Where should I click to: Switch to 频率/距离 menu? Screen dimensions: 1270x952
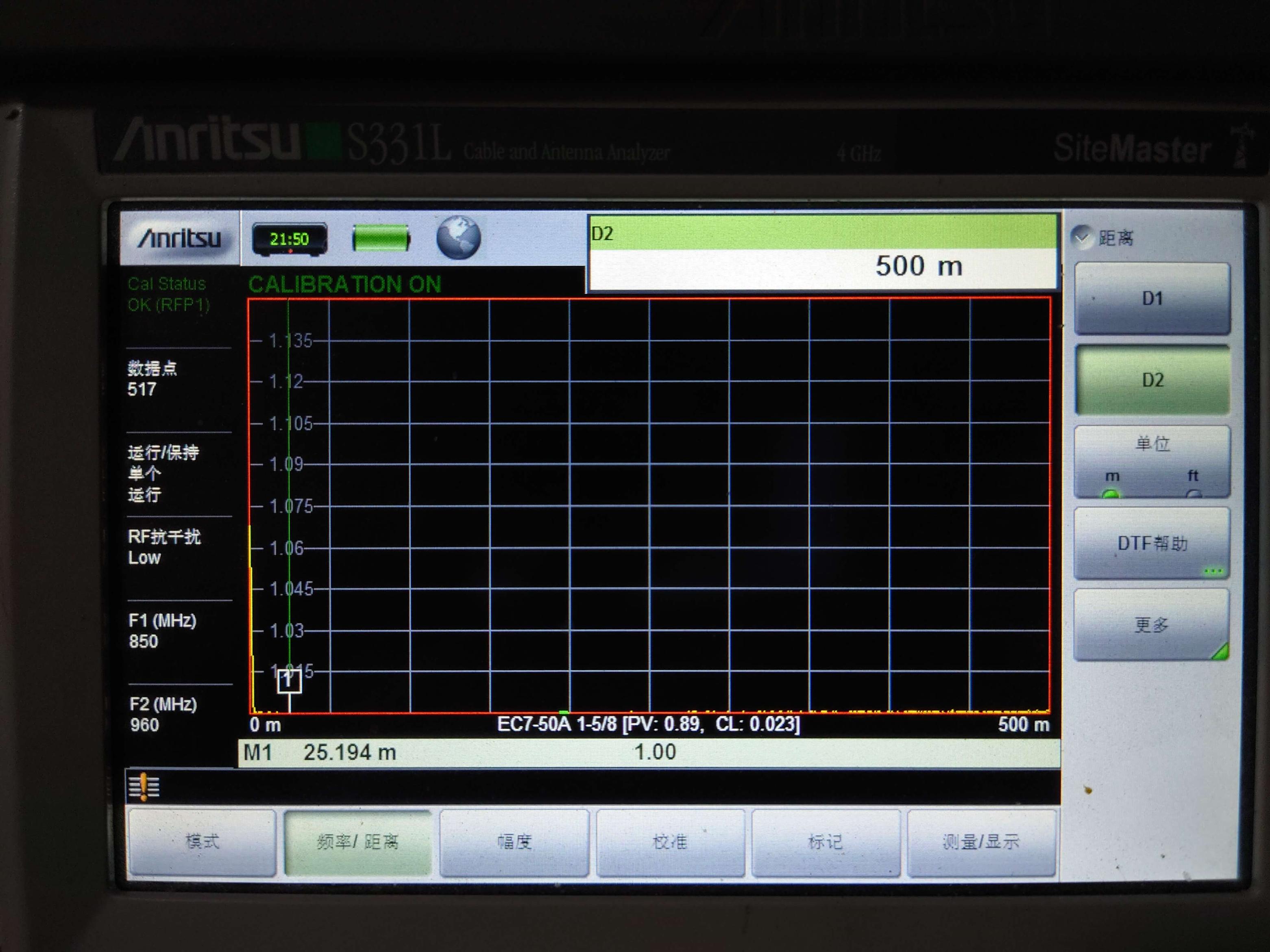357,842
